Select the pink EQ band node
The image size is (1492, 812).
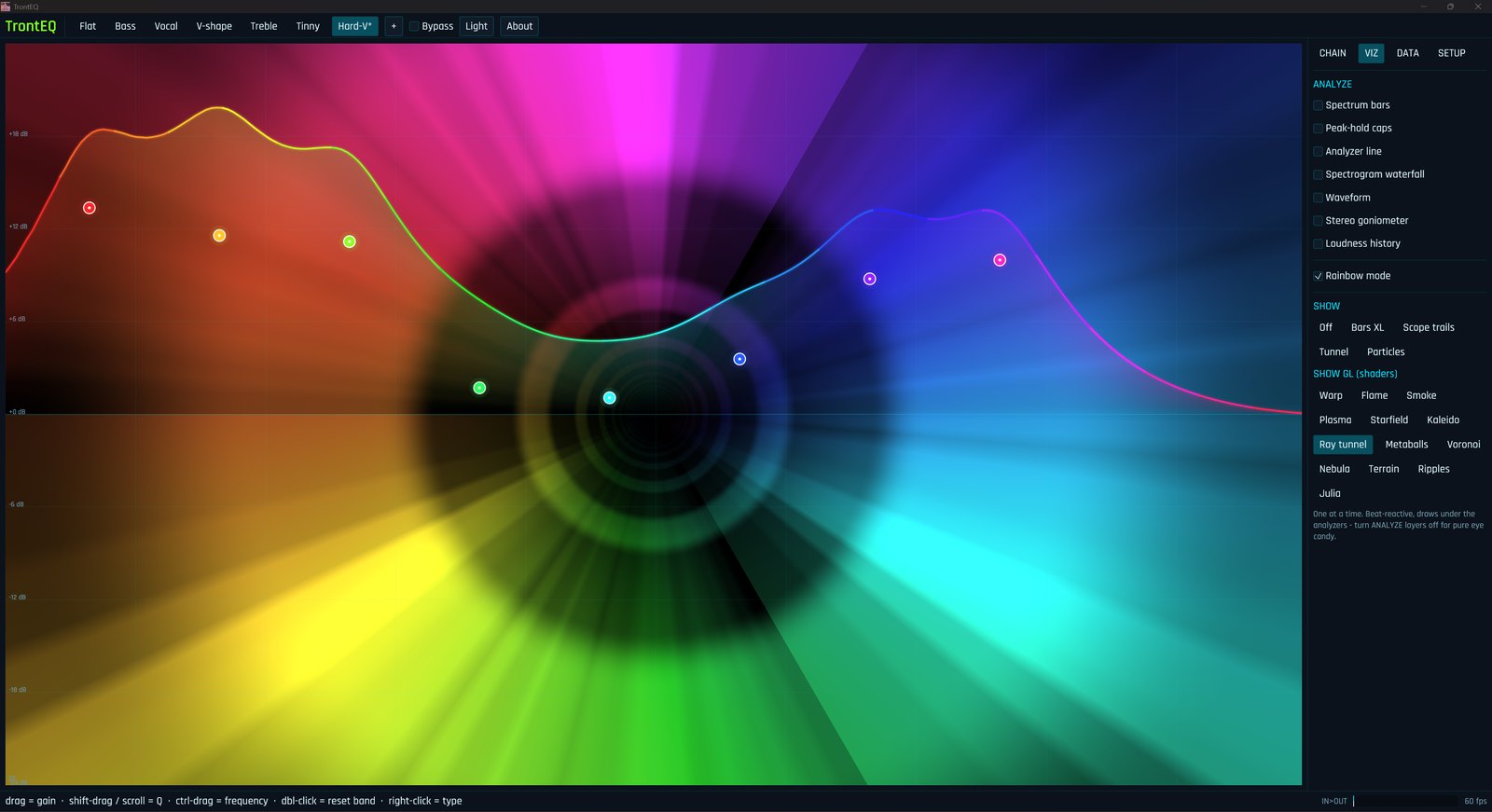[x=1000, y=260]
